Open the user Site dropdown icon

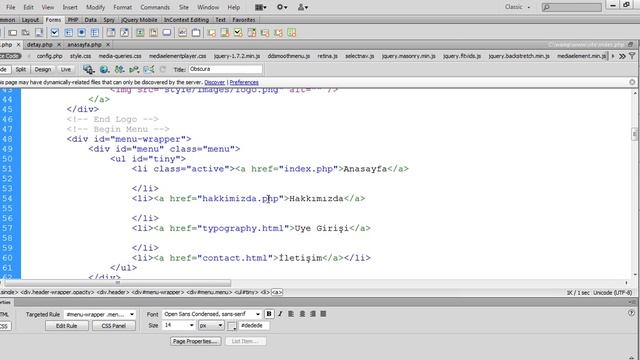click(x=302, y=7)
